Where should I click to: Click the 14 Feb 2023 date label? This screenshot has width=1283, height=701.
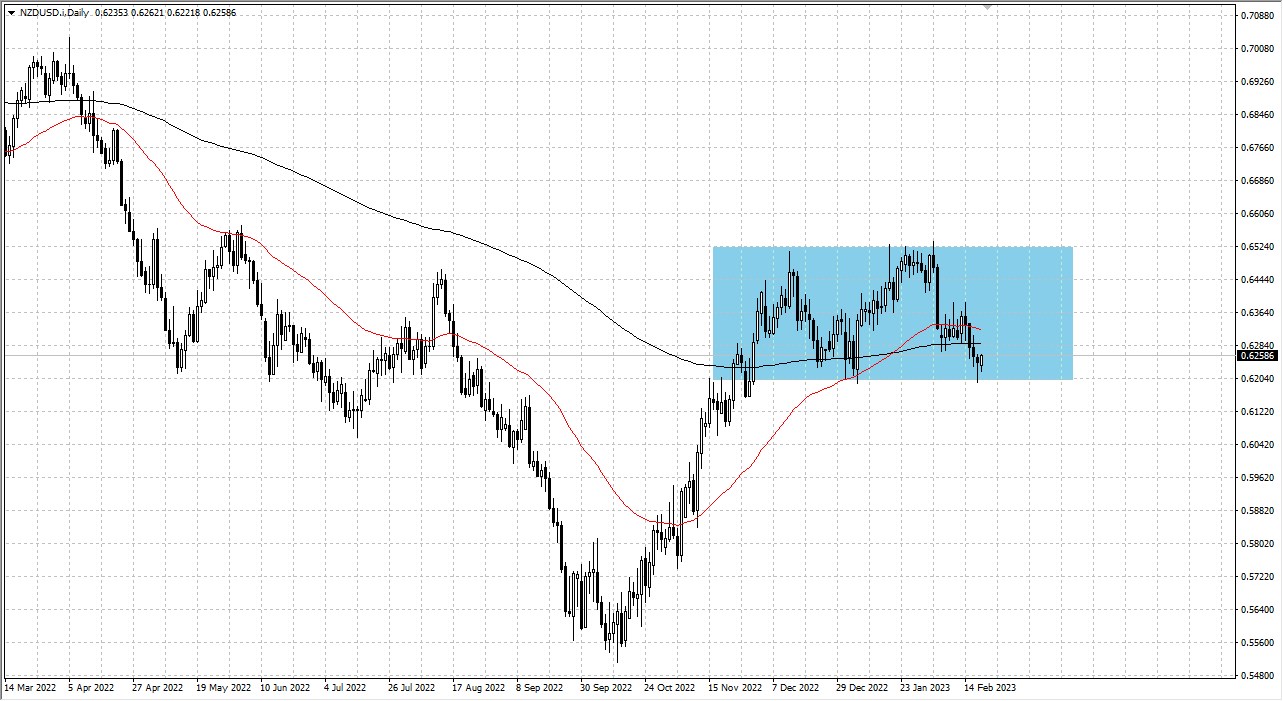pos(989,688)
